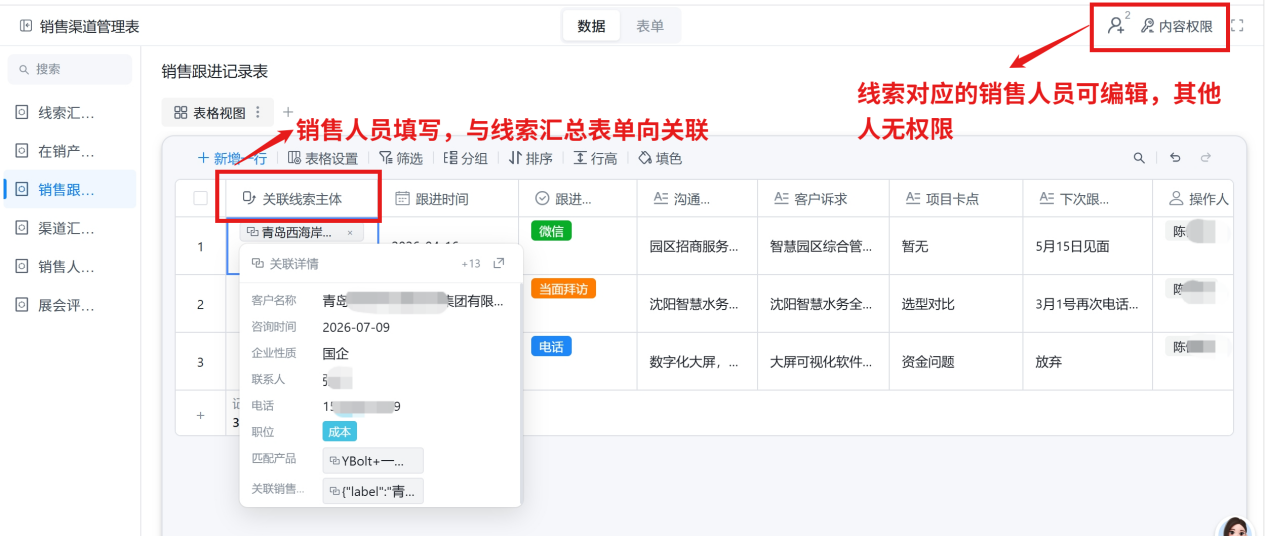Image resolution: width=1267 pixels, height=536 pixels.
Task: Open detail popup expand icon next to +13
Action: [499, 263]
